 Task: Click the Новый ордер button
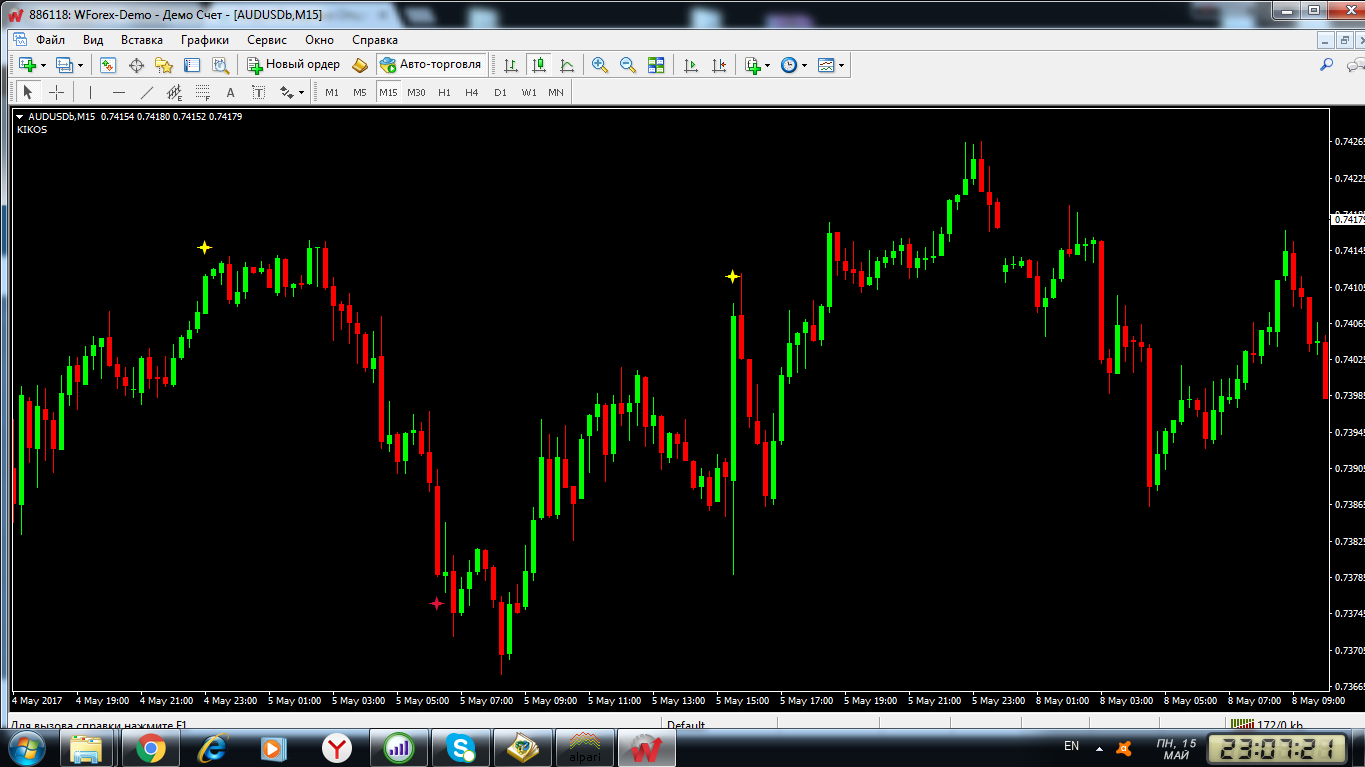(294, 65)
